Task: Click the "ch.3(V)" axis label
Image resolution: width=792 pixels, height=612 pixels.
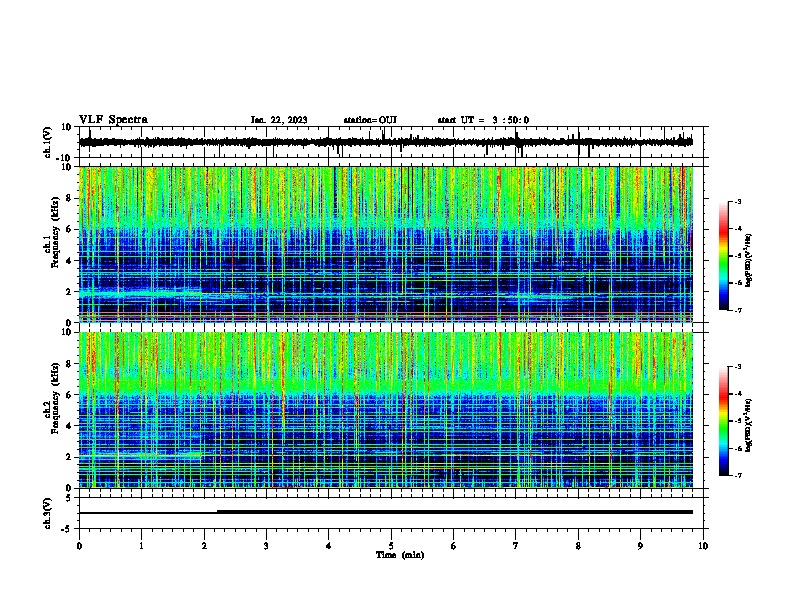Action: pyautogui.click(x=48, y=514)
